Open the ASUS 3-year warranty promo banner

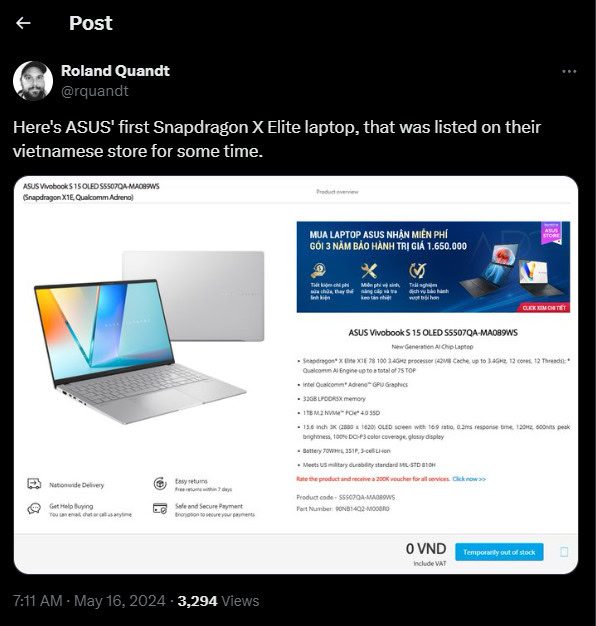pos(433,267)
